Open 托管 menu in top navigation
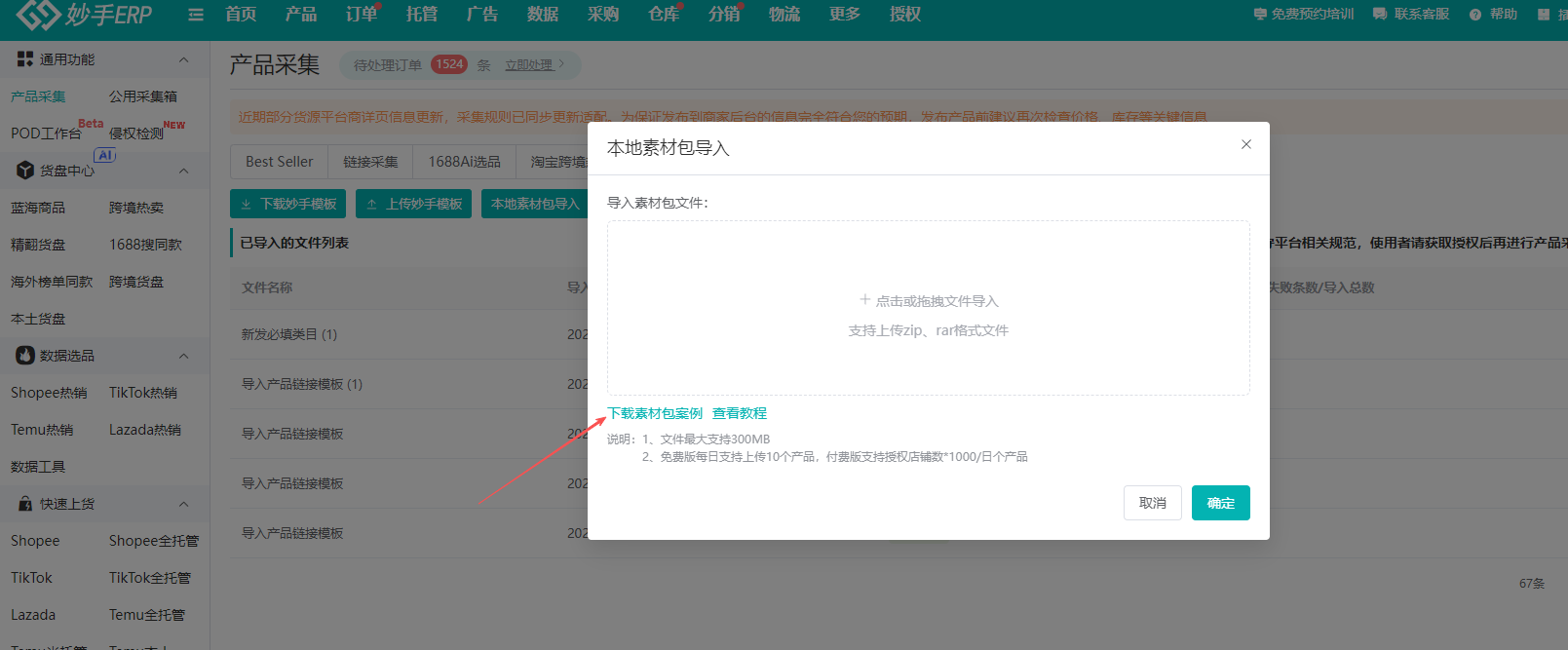Viewport: 1568px width, 650px height. (x=422, y=14)
